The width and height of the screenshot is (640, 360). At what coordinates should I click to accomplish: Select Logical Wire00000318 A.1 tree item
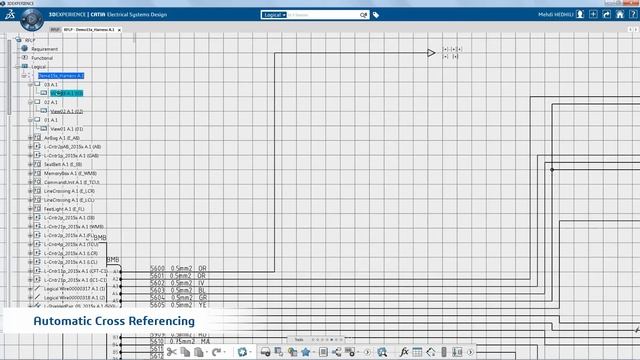(74, 298)
